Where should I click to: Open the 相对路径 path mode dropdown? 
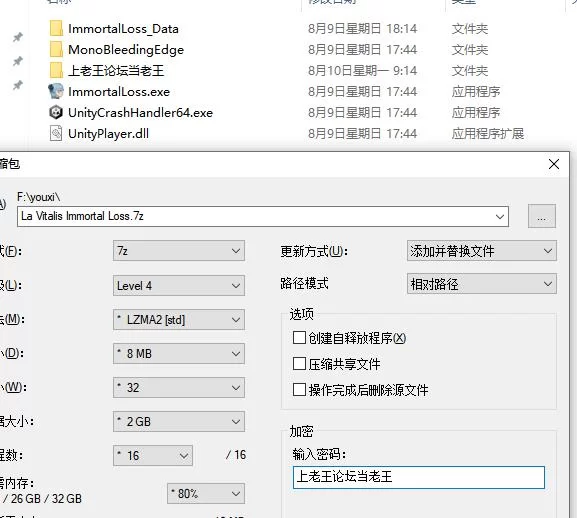[482, 284]
